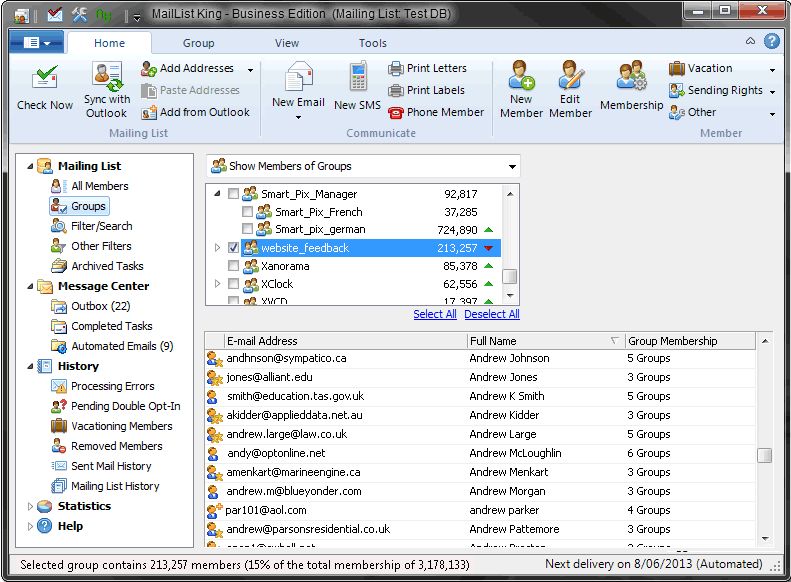This screenshot has height=582, width=791.
Task: Check the Xanorama group checkbox
Action: (x=234, y=265)
